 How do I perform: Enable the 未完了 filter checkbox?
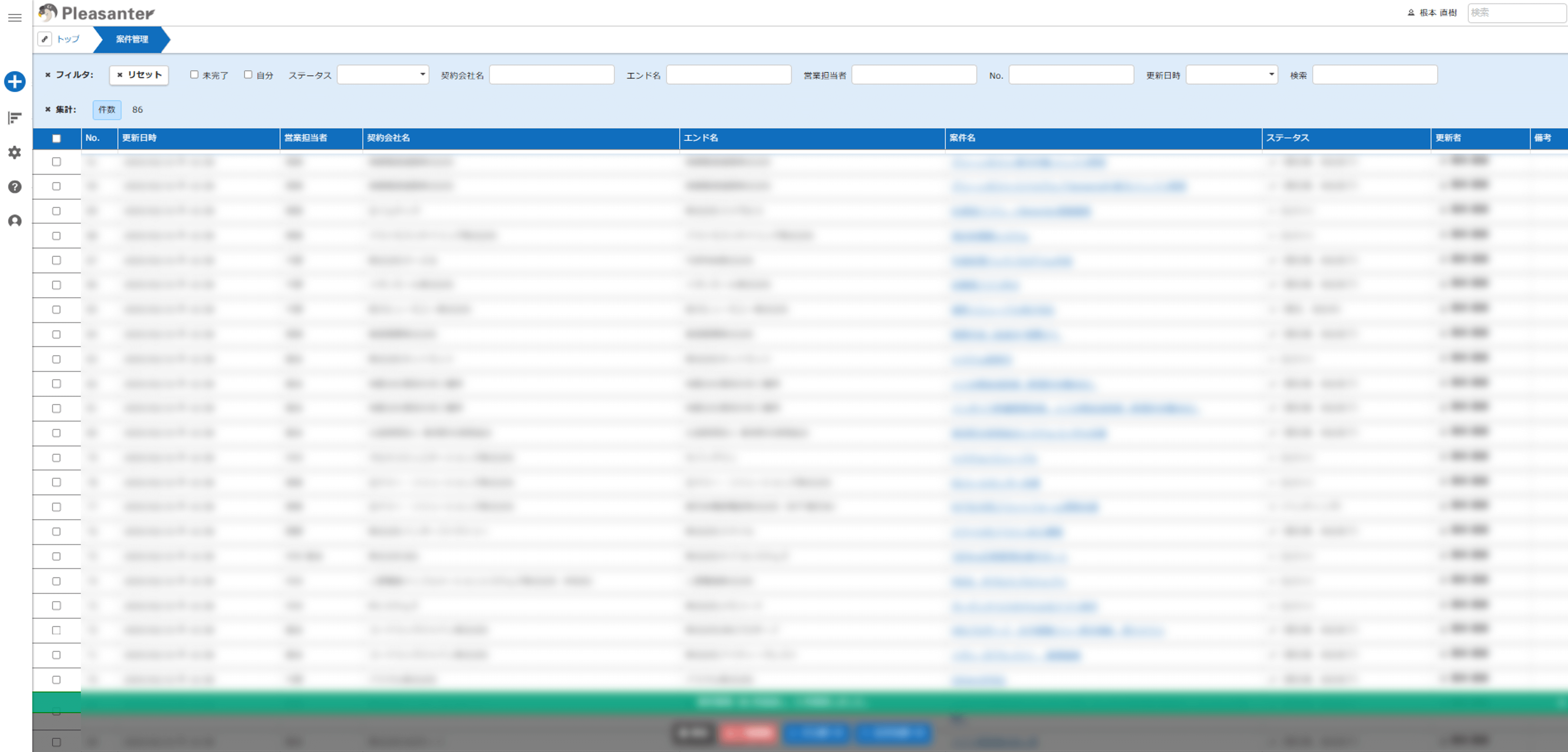194,74
